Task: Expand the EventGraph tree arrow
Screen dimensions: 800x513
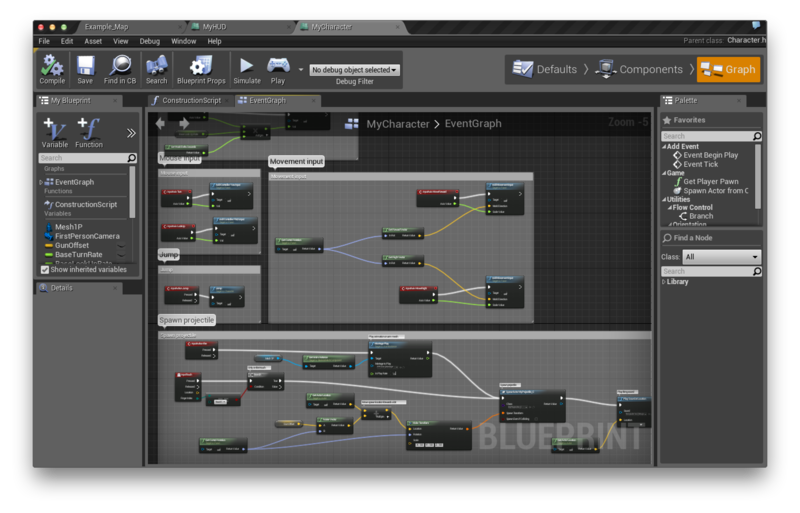Action: 41,182
